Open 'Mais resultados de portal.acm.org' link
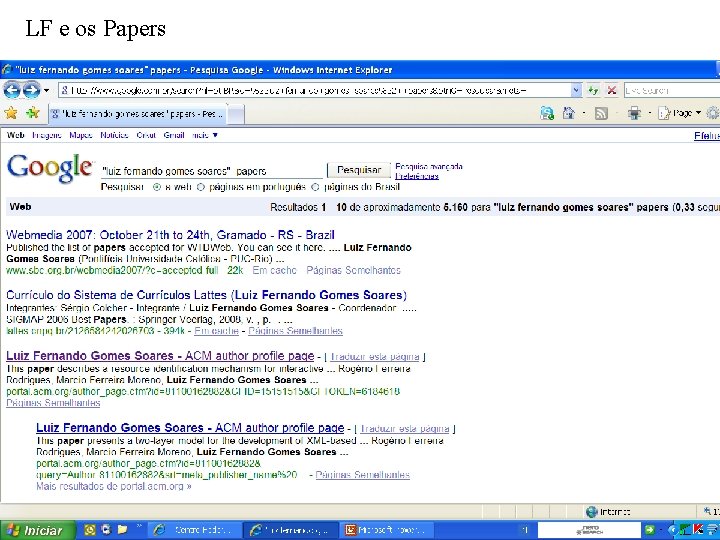Viewport: 720px width, 540px height. (114, 486)
